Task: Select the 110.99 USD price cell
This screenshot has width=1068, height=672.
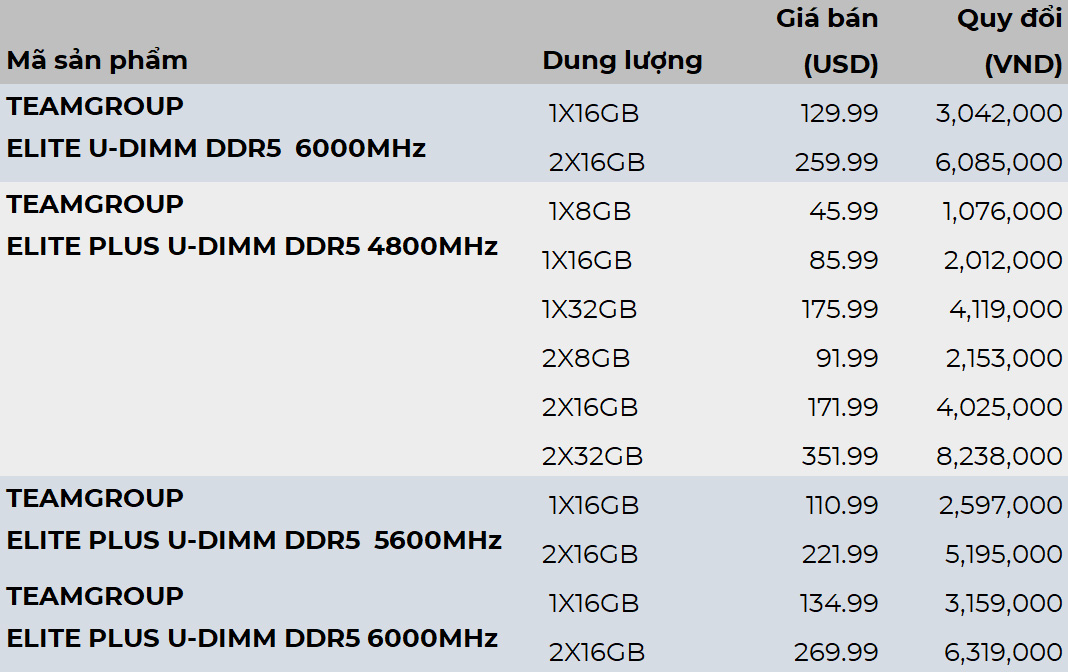Action: tap(841, 506)
